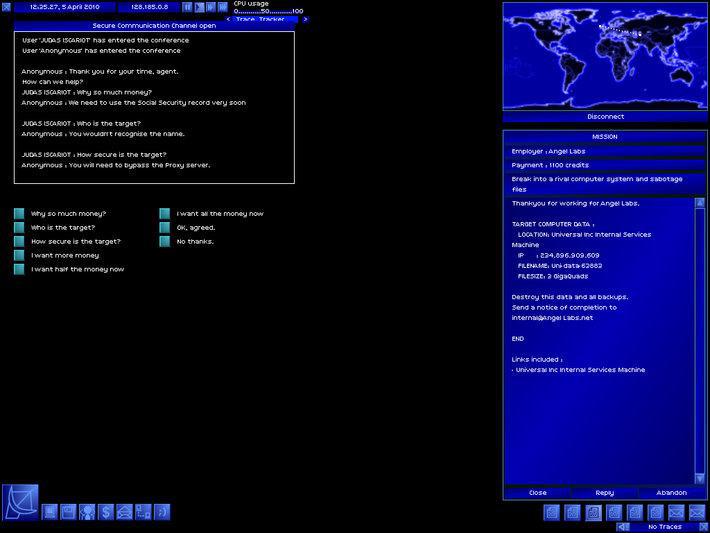Image resolution: width=710 pixels, height=533 pixels.
Task: Select 'Why so much money?' option
Action: (21, 214)
